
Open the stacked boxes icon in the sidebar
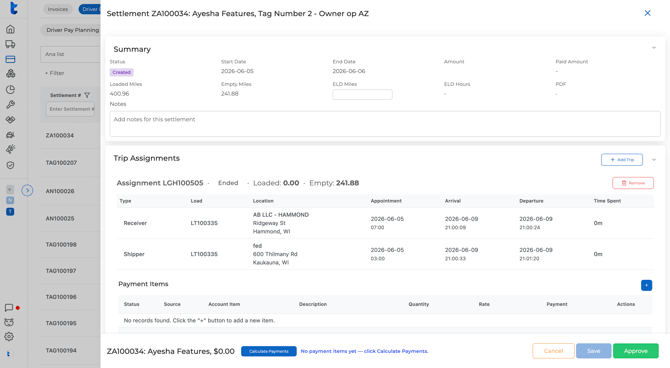coord(10,74)
